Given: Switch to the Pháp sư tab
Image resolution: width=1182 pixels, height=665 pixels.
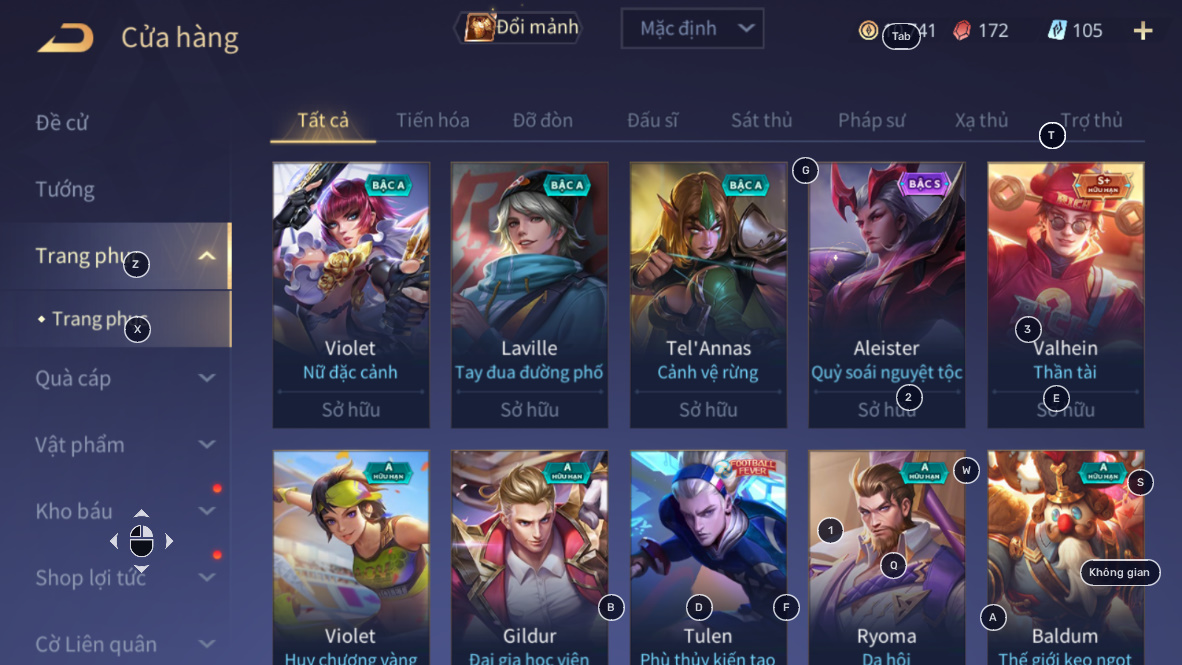Looking at the screenshot, I should [871, 121].
